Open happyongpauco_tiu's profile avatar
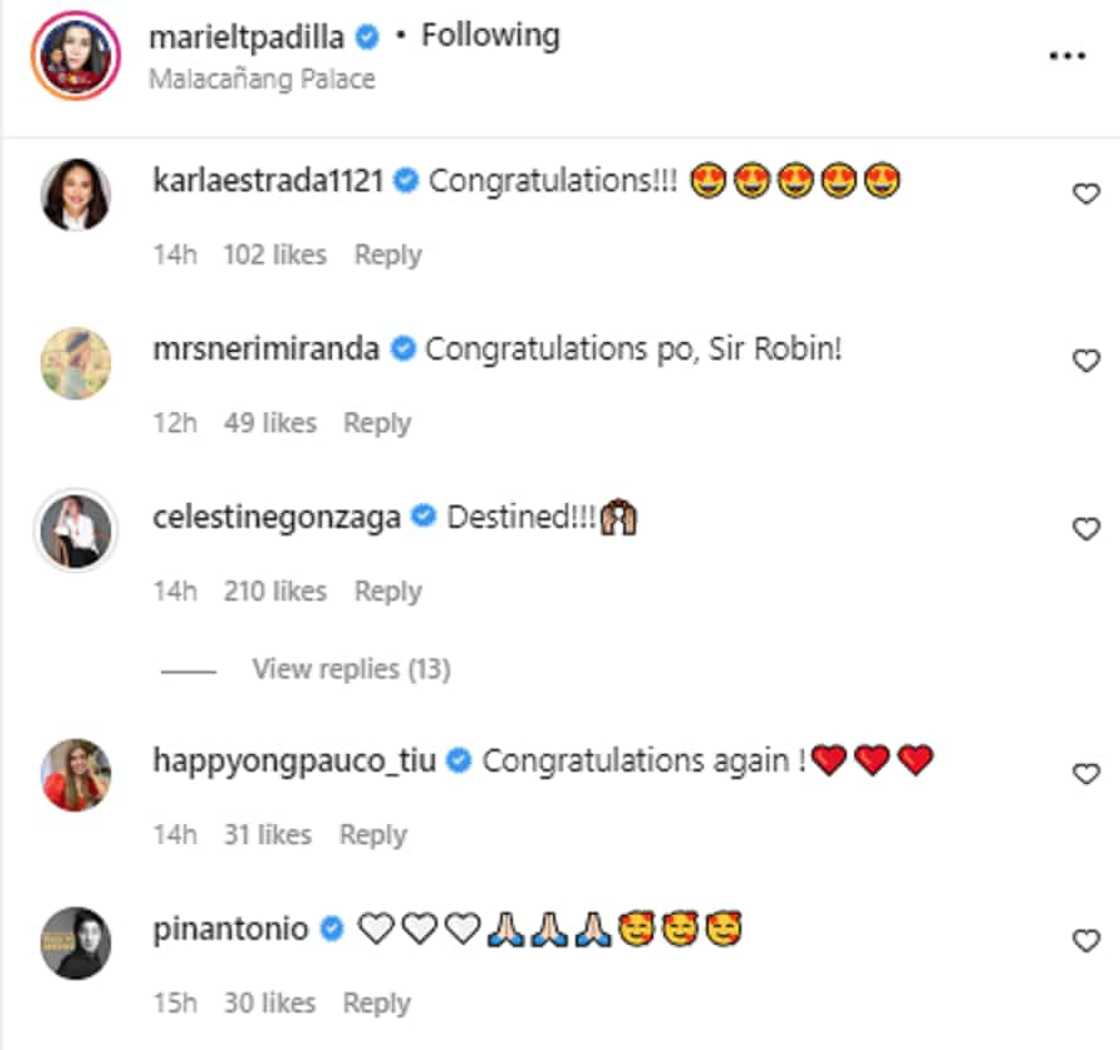The image size is (1120, 1050). 76,775
